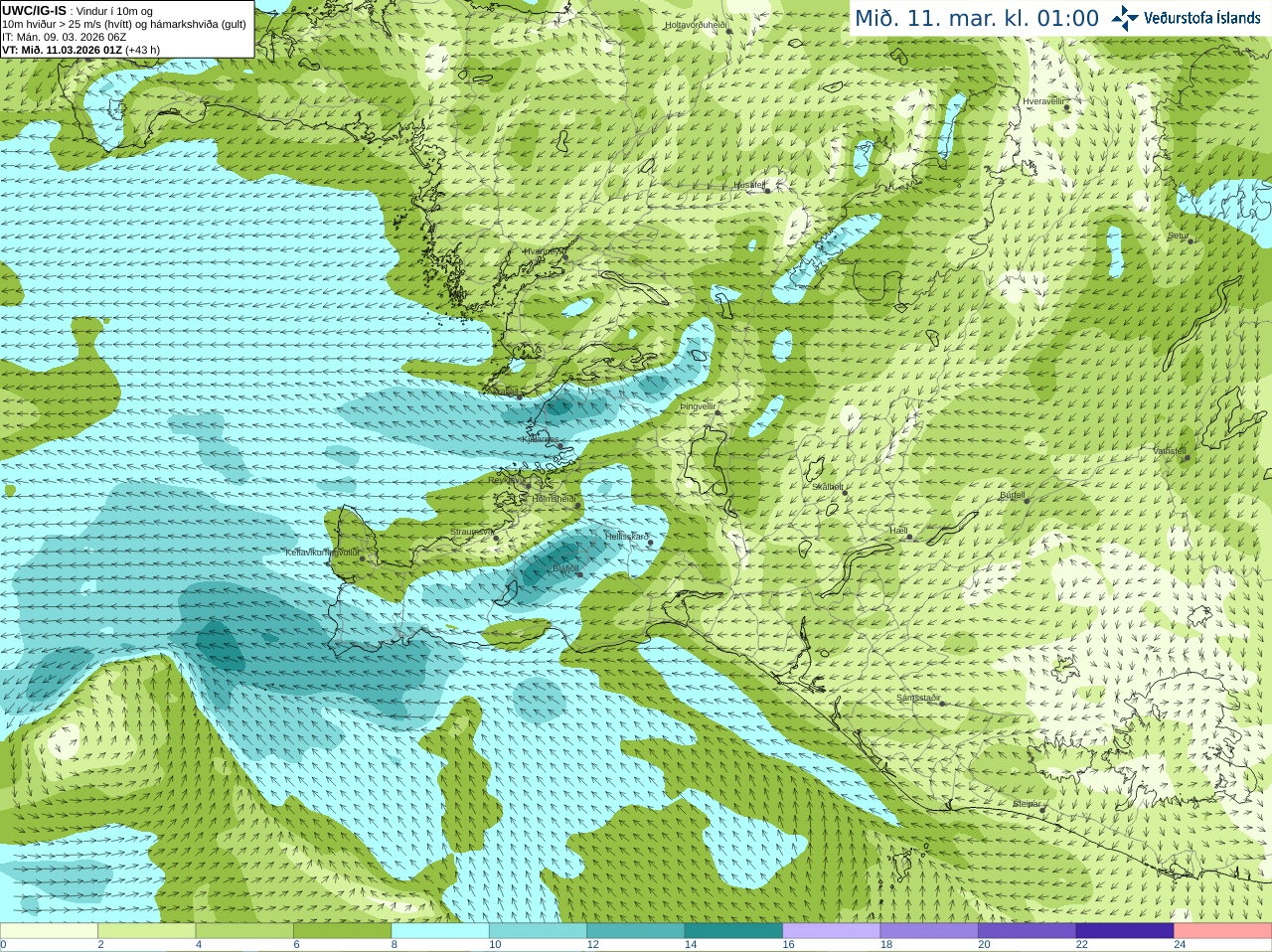Pick the 16–18 m/s lavender legend swatch

(x=832, y=931)
